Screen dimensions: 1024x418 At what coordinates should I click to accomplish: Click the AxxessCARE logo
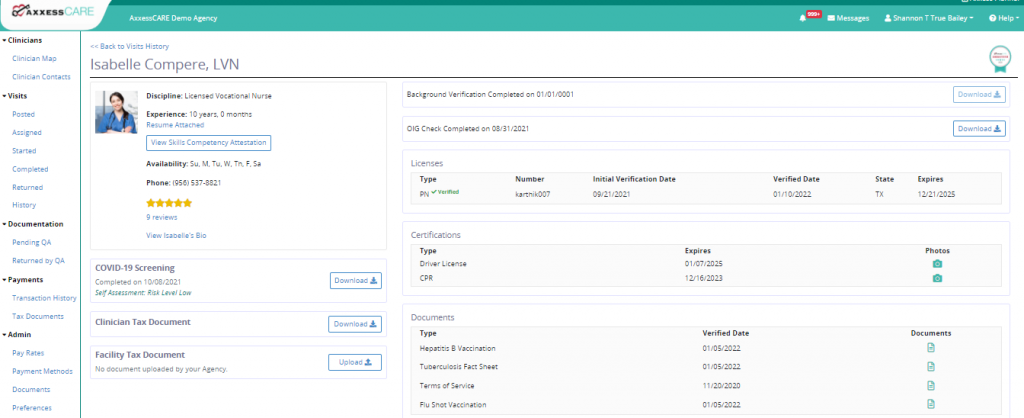[x=50, y=12]
